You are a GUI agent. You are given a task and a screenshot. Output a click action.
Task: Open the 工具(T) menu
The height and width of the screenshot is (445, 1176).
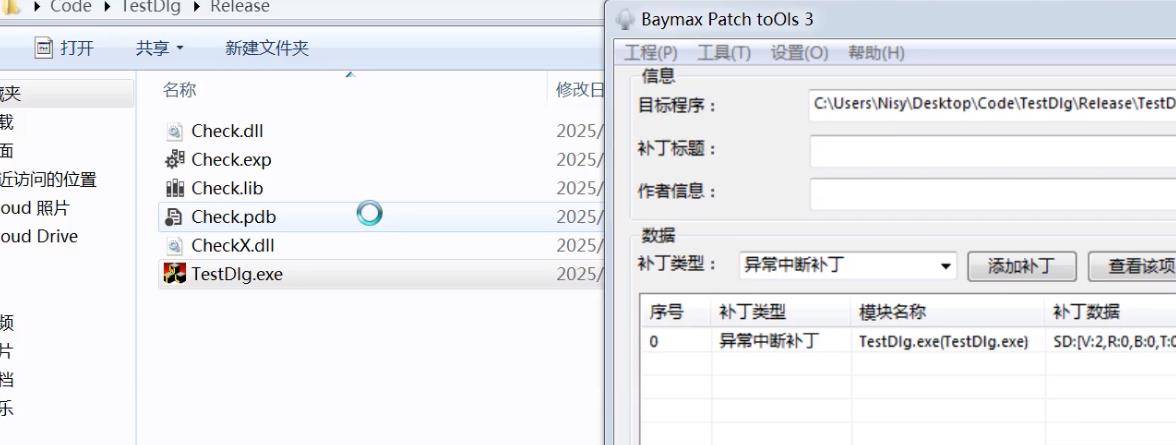724,53
